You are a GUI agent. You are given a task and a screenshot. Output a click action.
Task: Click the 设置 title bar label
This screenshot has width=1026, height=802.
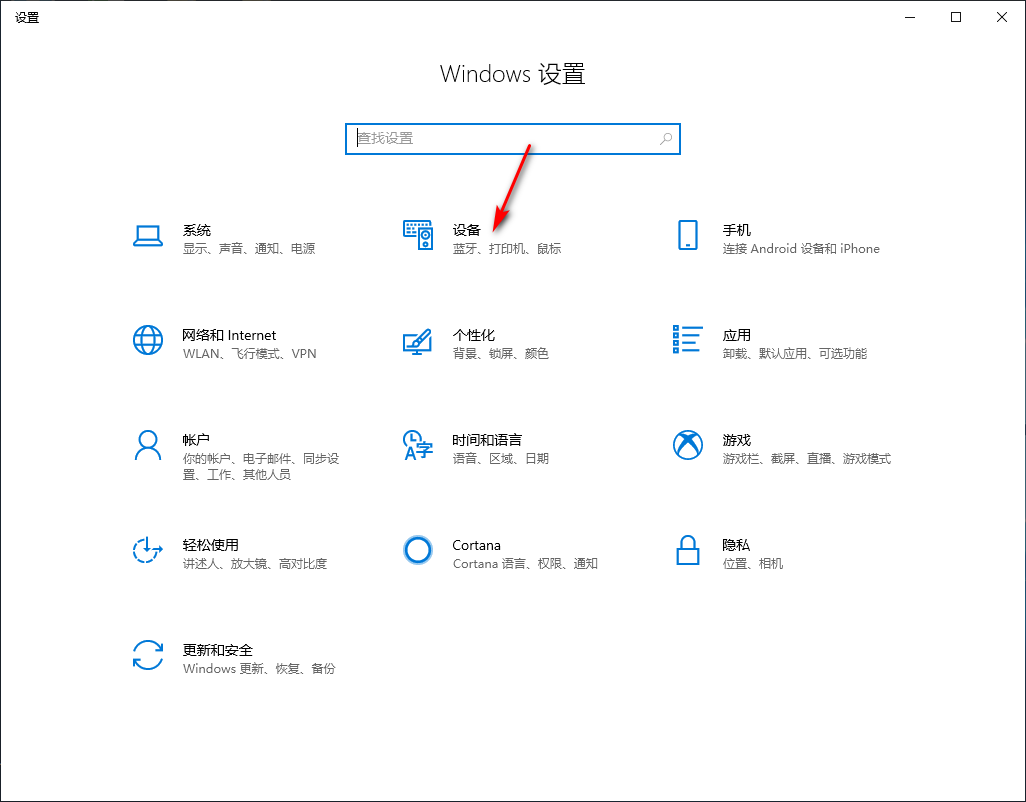click(27, 16)
